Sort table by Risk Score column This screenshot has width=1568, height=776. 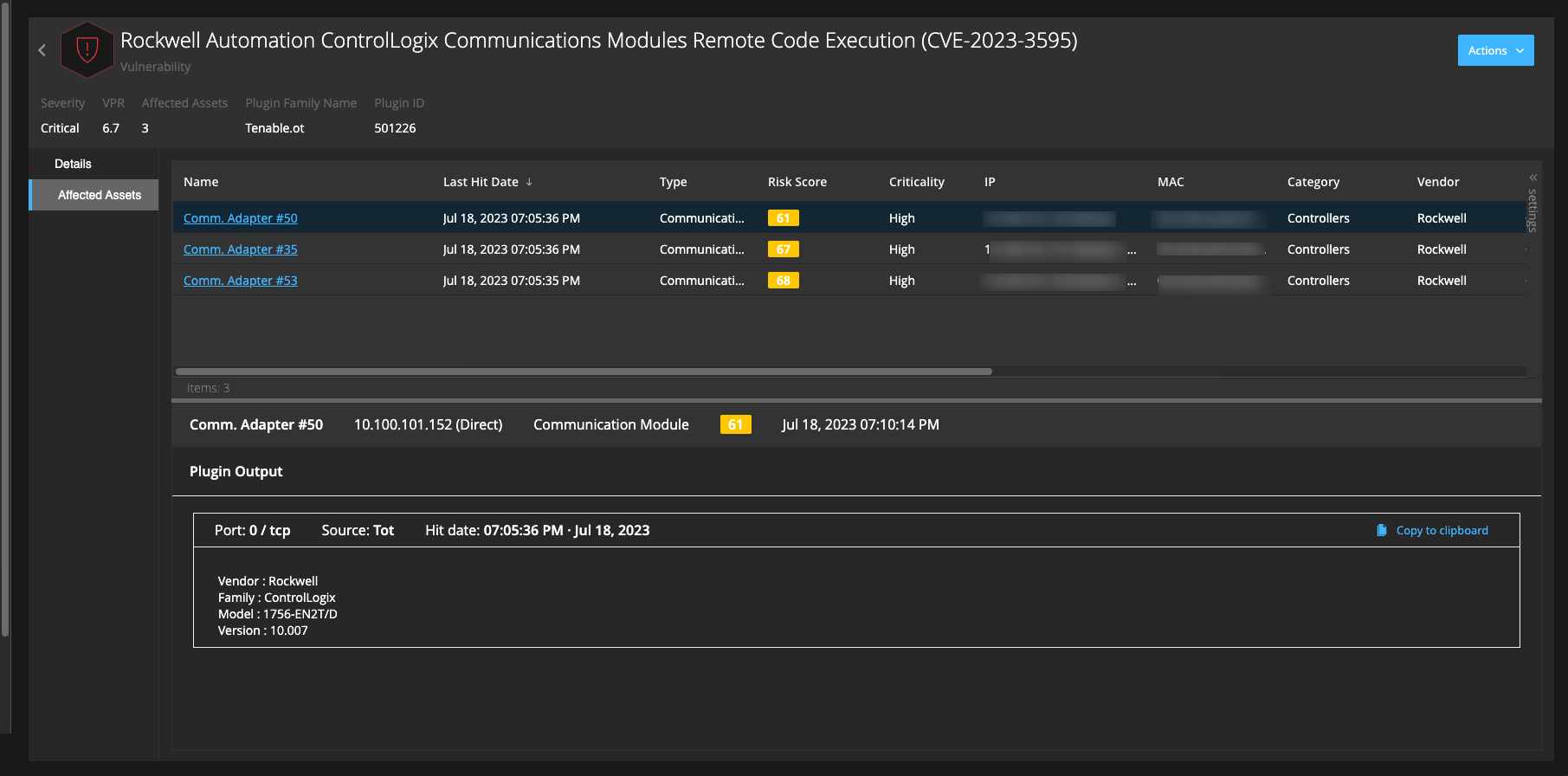pyautogui.click(x=797, y=182)
